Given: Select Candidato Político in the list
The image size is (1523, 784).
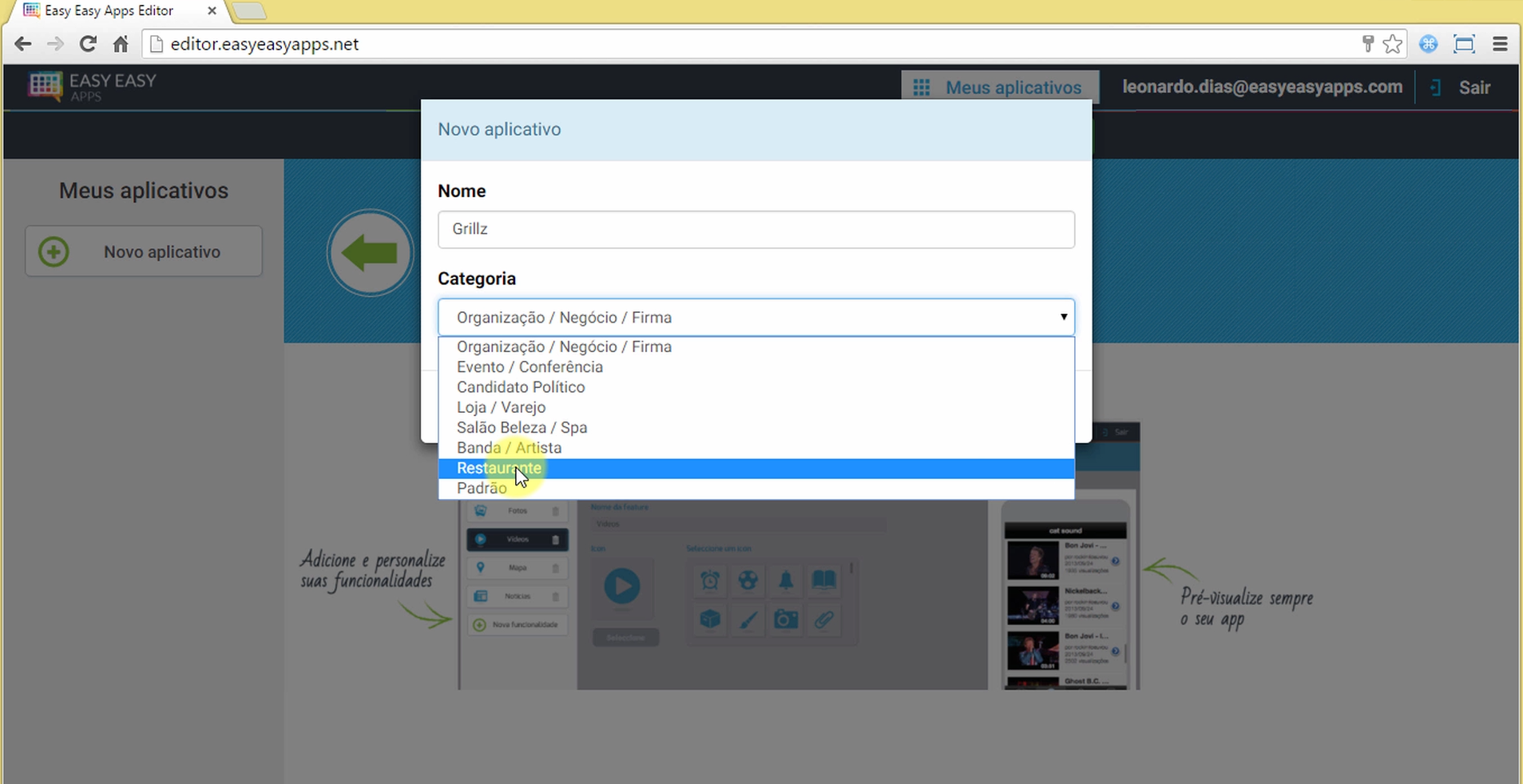Looking at the screenshot, I should coord(521,387).
